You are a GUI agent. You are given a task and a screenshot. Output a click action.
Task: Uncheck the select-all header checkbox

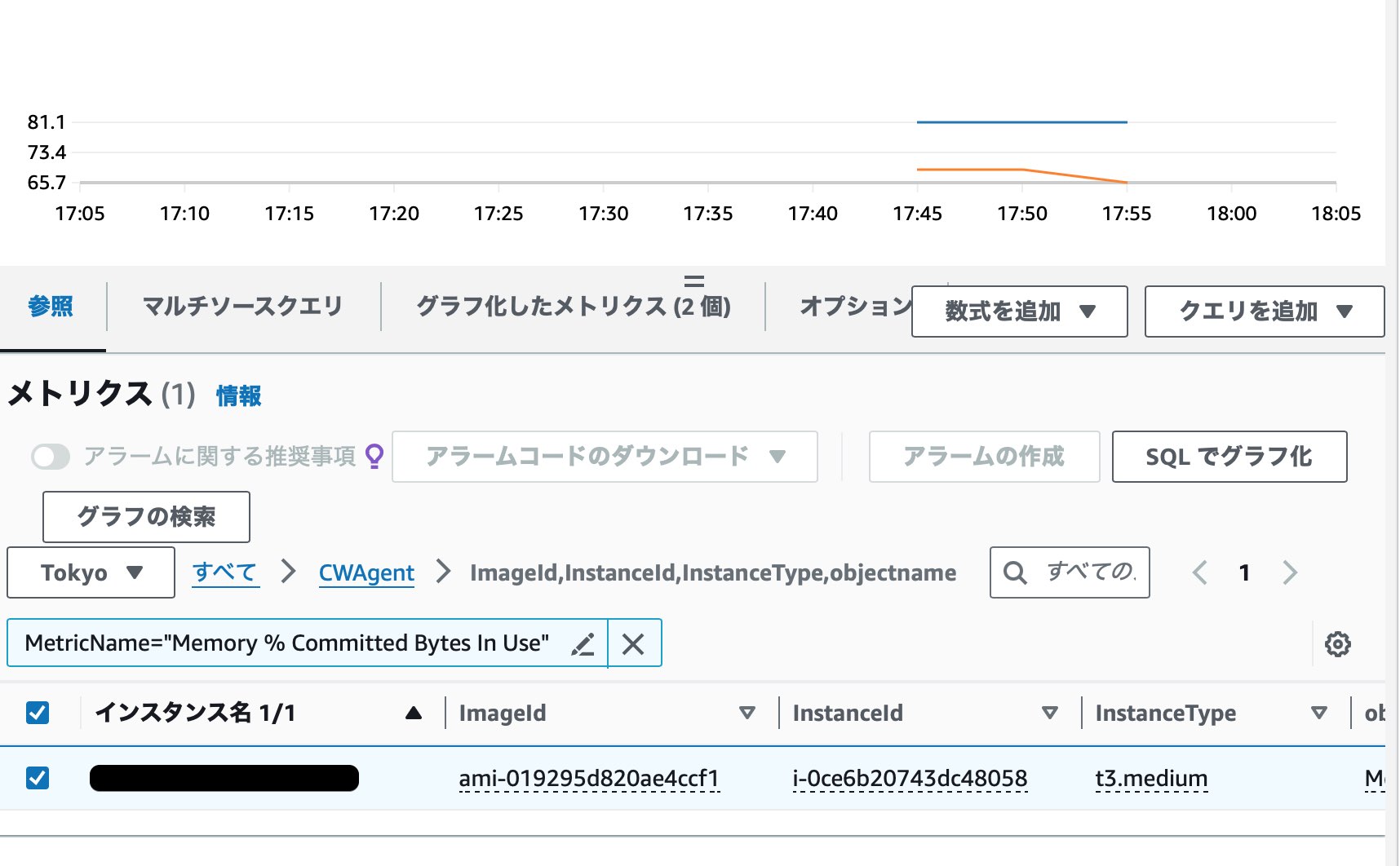[38, 713]
